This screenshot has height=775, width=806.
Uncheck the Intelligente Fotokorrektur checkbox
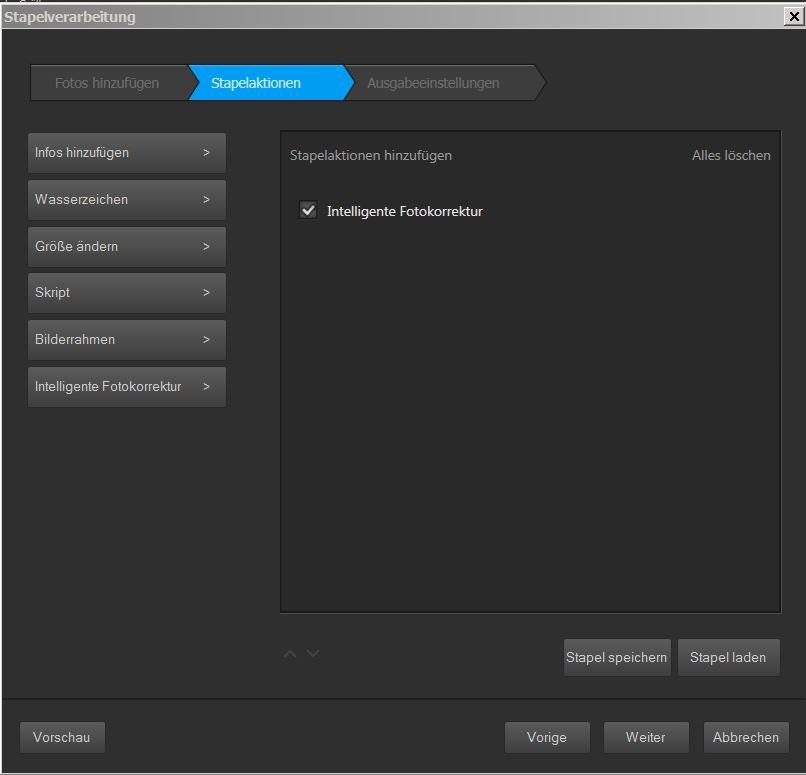pyautogui.click(x=308, y=211)
